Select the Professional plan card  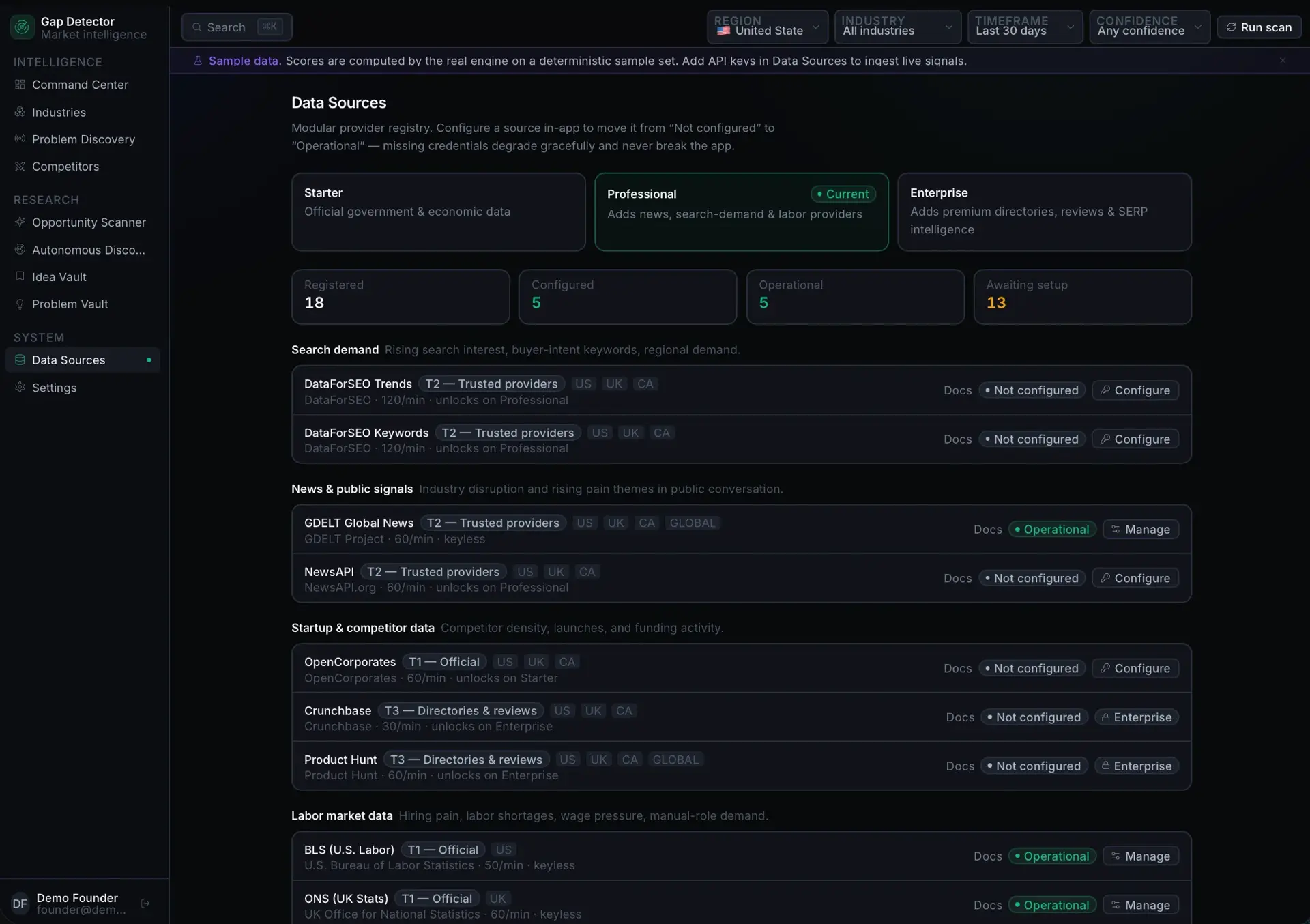741,212
